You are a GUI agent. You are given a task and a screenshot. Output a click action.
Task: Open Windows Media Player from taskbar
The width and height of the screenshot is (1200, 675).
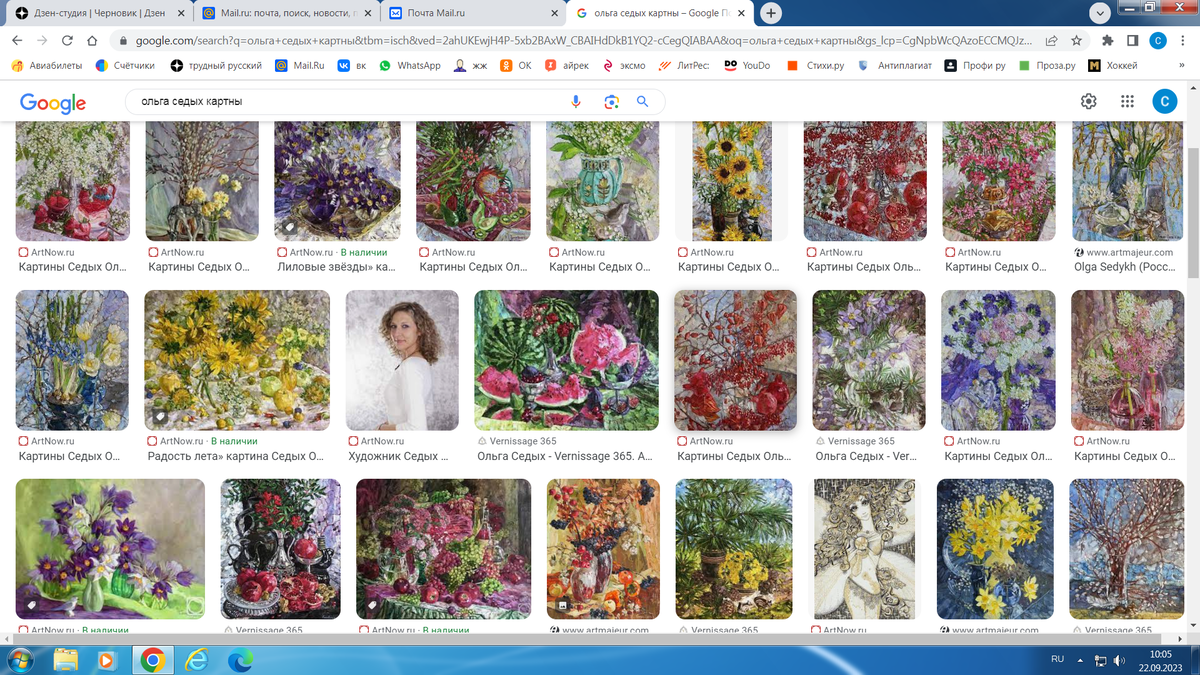point(108,660)
